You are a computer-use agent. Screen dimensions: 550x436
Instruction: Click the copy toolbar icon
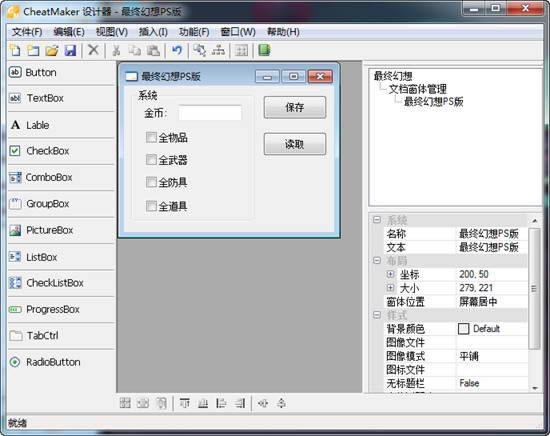135,51
